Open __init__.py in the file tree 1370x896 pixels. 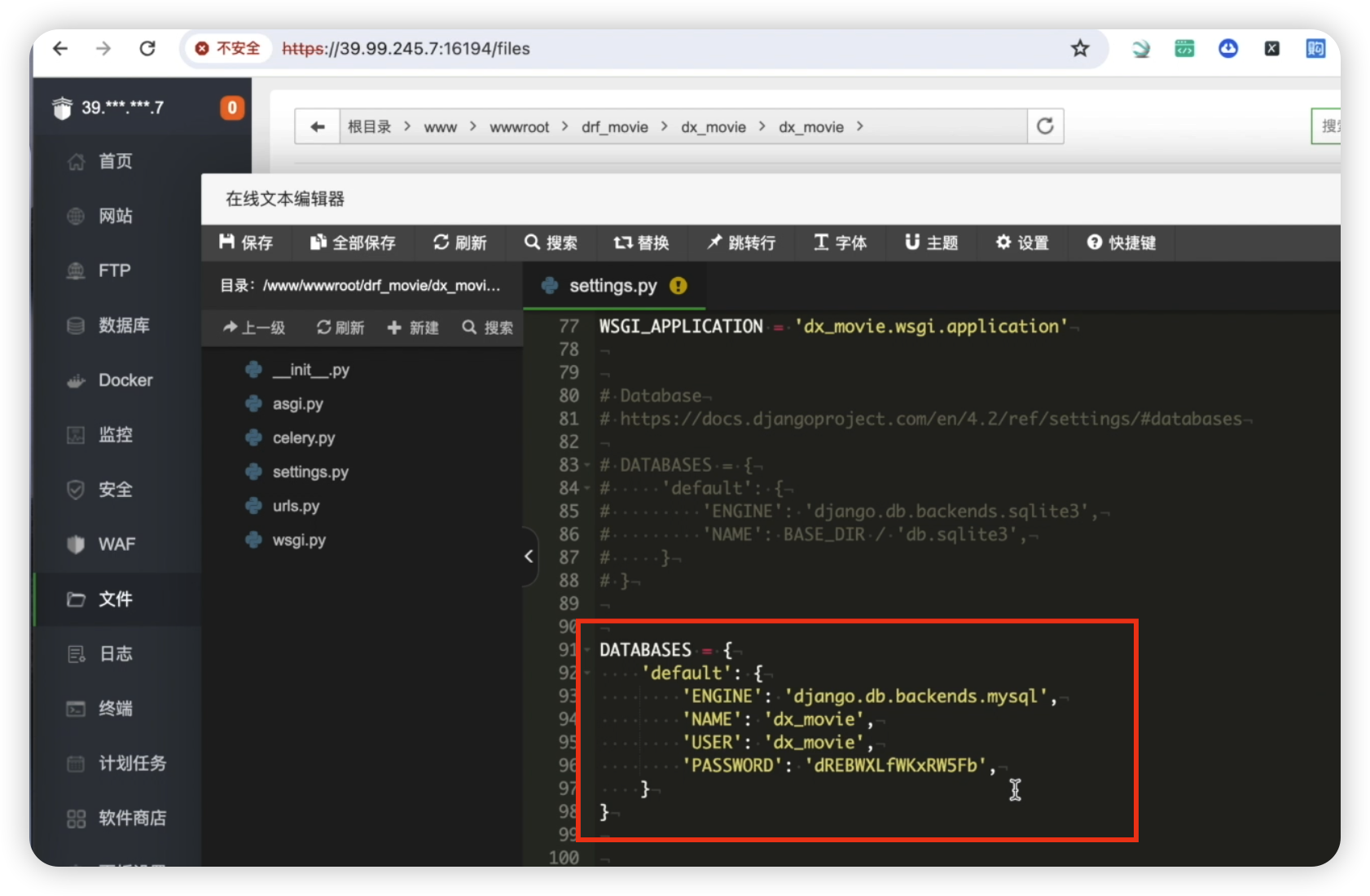(x=311, y=370)
